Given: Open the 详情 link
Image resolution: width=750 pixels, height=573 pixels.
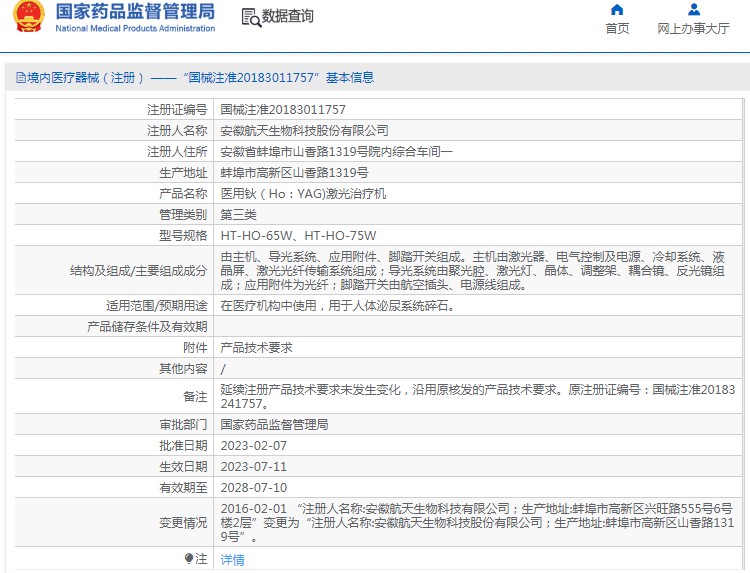Looking at the screenshot, I should coord(232,559).
